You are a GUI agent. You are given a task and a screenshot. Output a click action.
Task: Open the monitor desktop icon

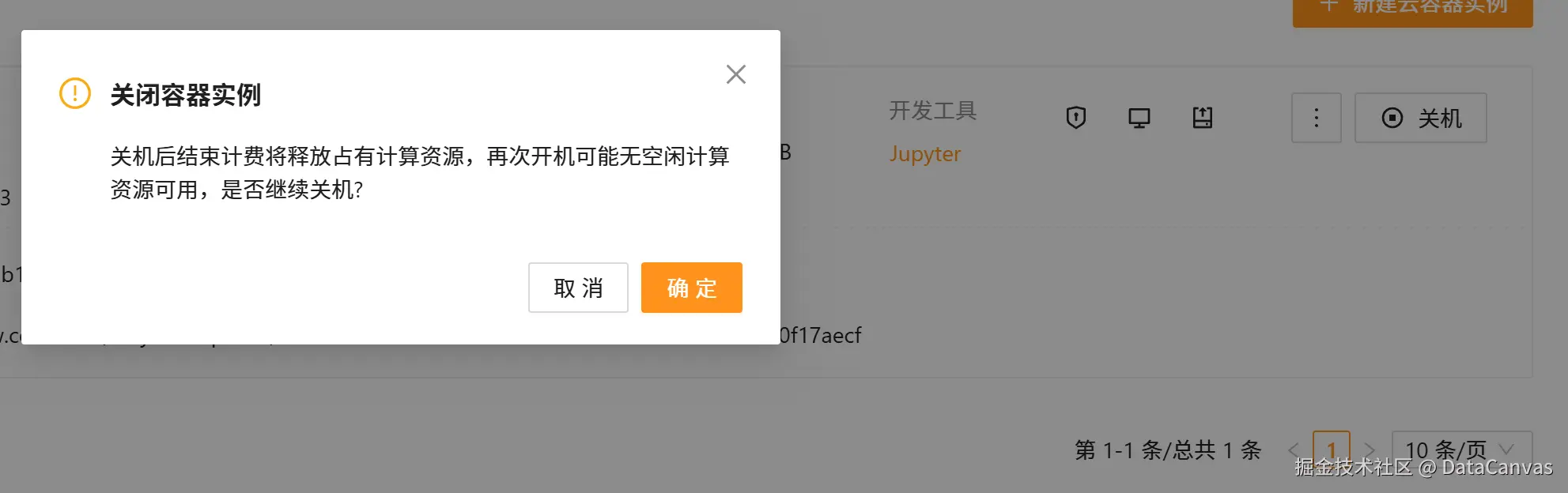1139,118
